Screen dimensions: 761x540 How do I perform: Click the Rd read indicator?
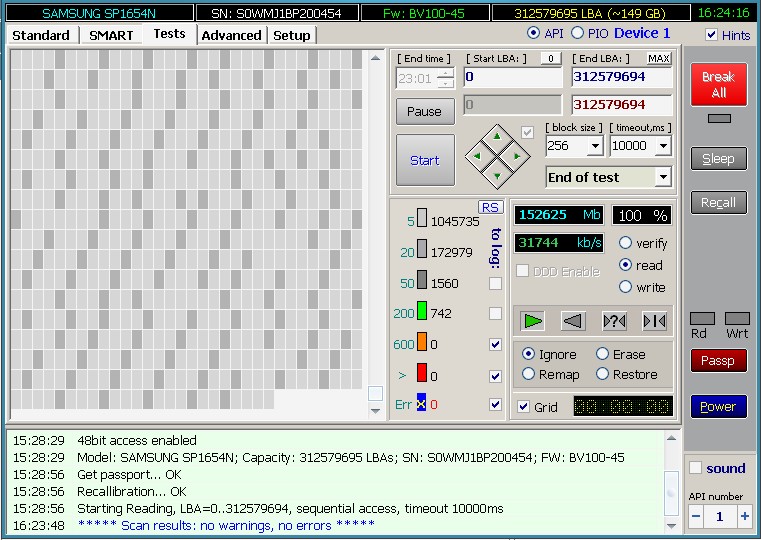tap(702, 319)
